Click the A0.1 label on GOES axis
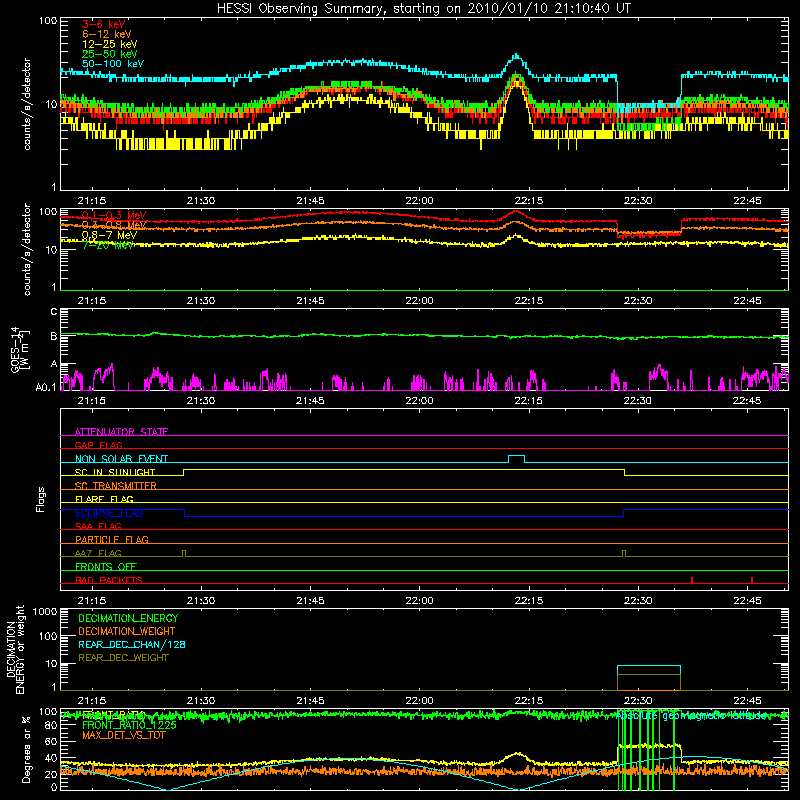 (46, 387)
